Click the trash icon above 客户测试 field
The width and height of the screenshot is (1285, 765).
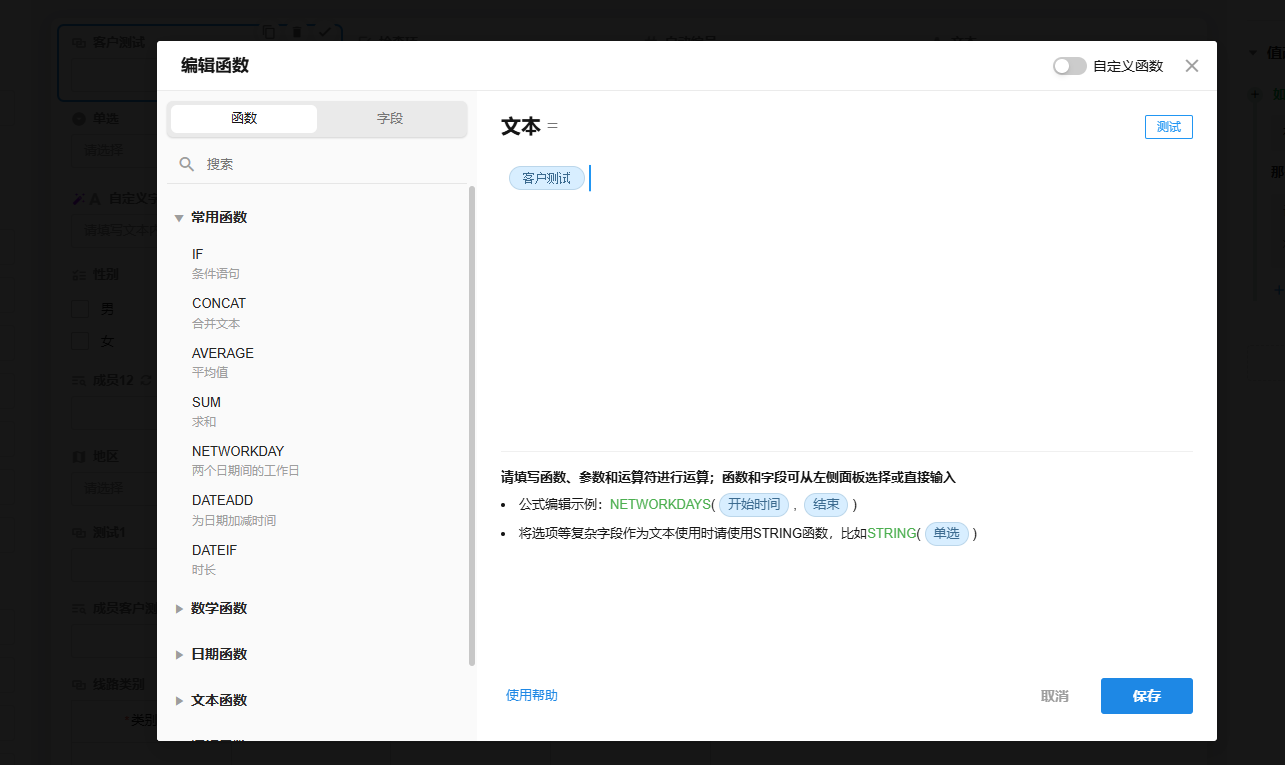(x=296, y=32)
